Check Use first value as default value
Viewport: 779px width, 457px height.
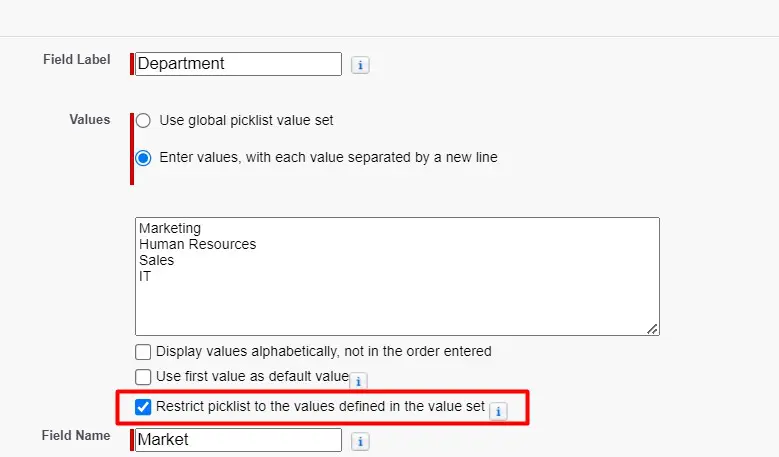143,377
